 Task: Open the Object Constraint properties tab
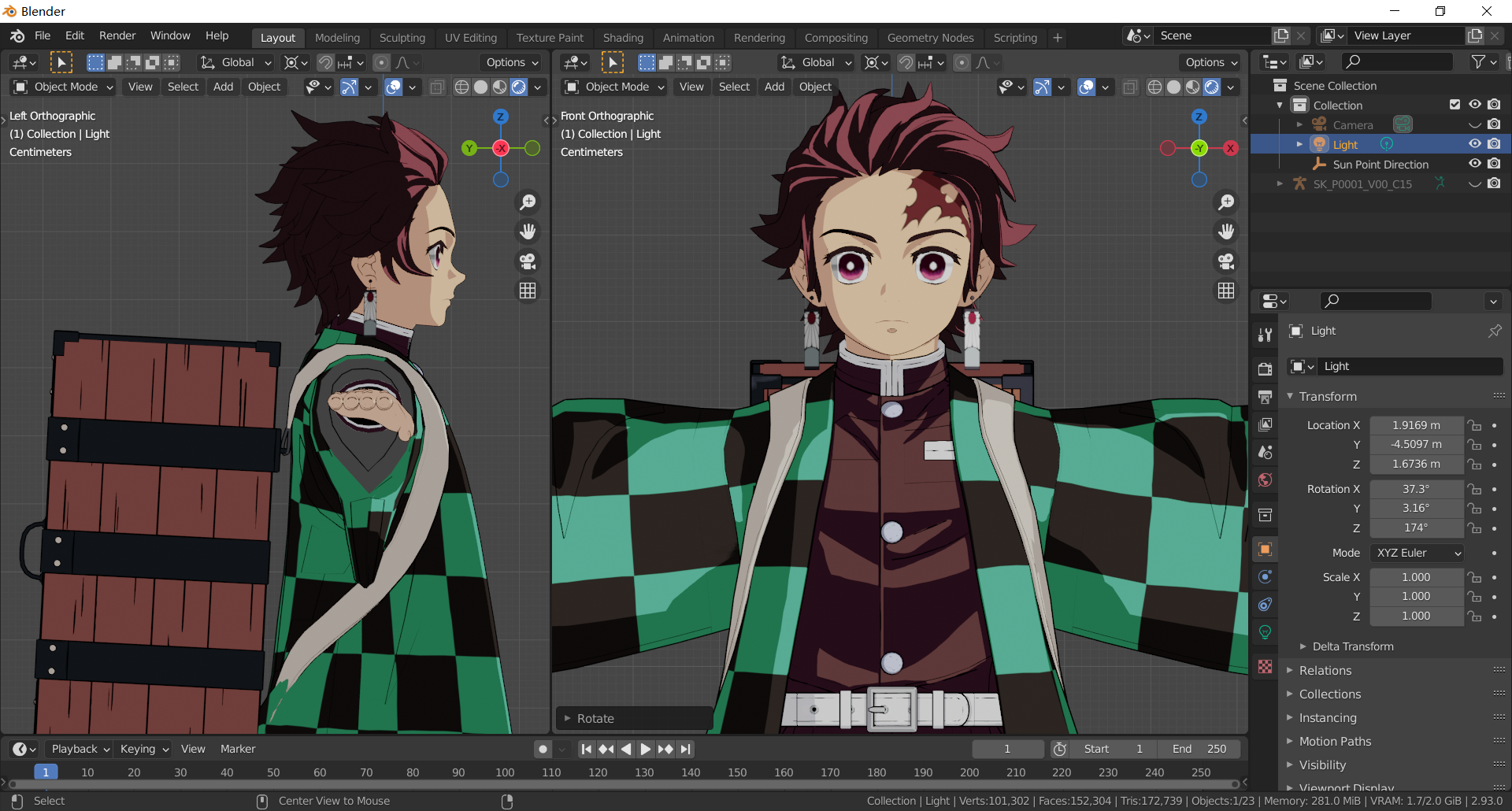pyautogui.click(x=1265, y=604)
